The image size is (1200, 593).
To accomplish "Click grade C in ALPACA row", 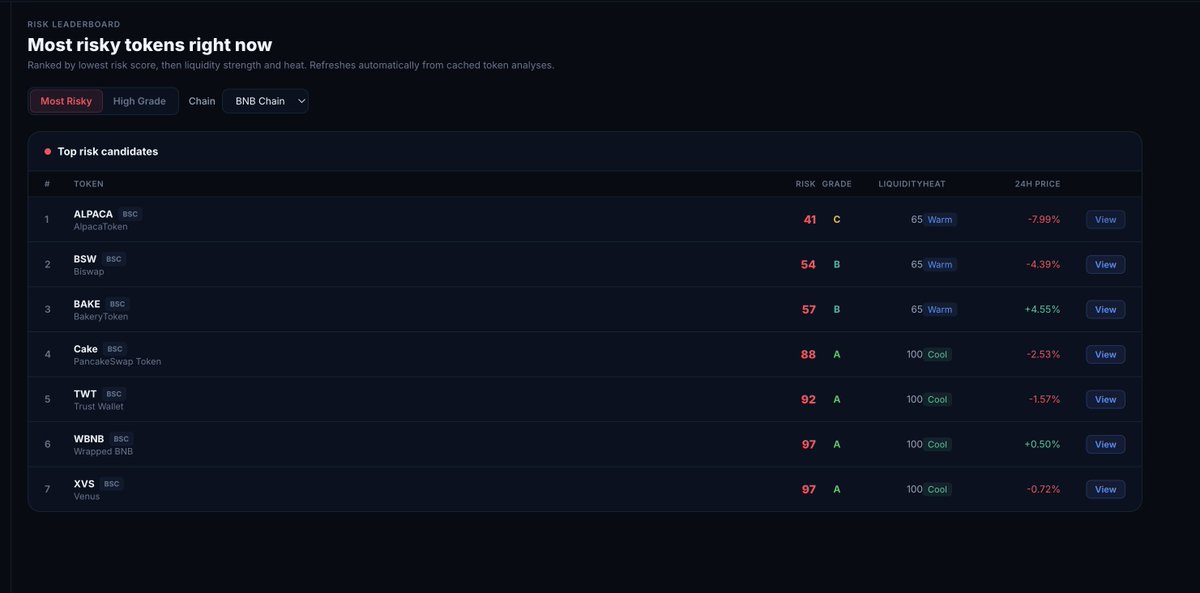I will [x=837, y=220].
